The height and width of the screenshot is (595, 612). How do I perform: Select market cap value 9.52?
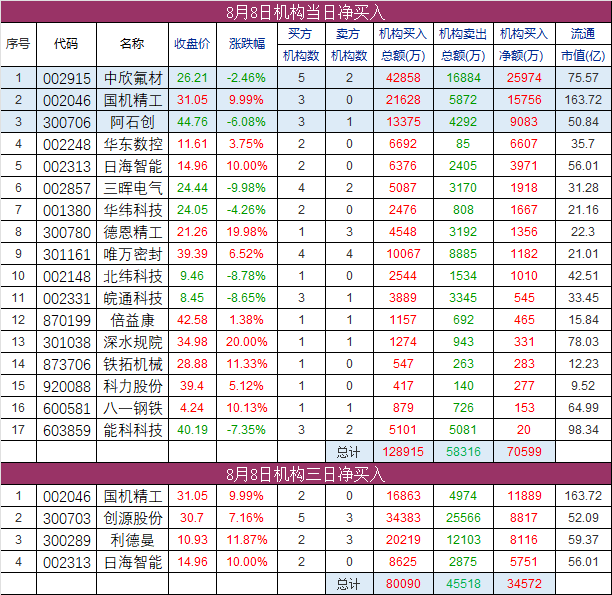tap(583, 386)
